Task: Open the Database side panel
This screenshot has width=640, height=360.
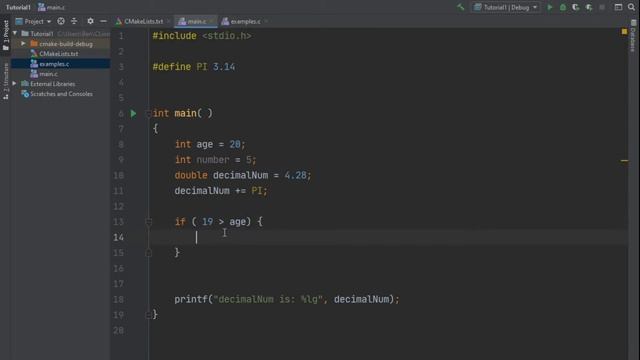Action: pos(633,37)
